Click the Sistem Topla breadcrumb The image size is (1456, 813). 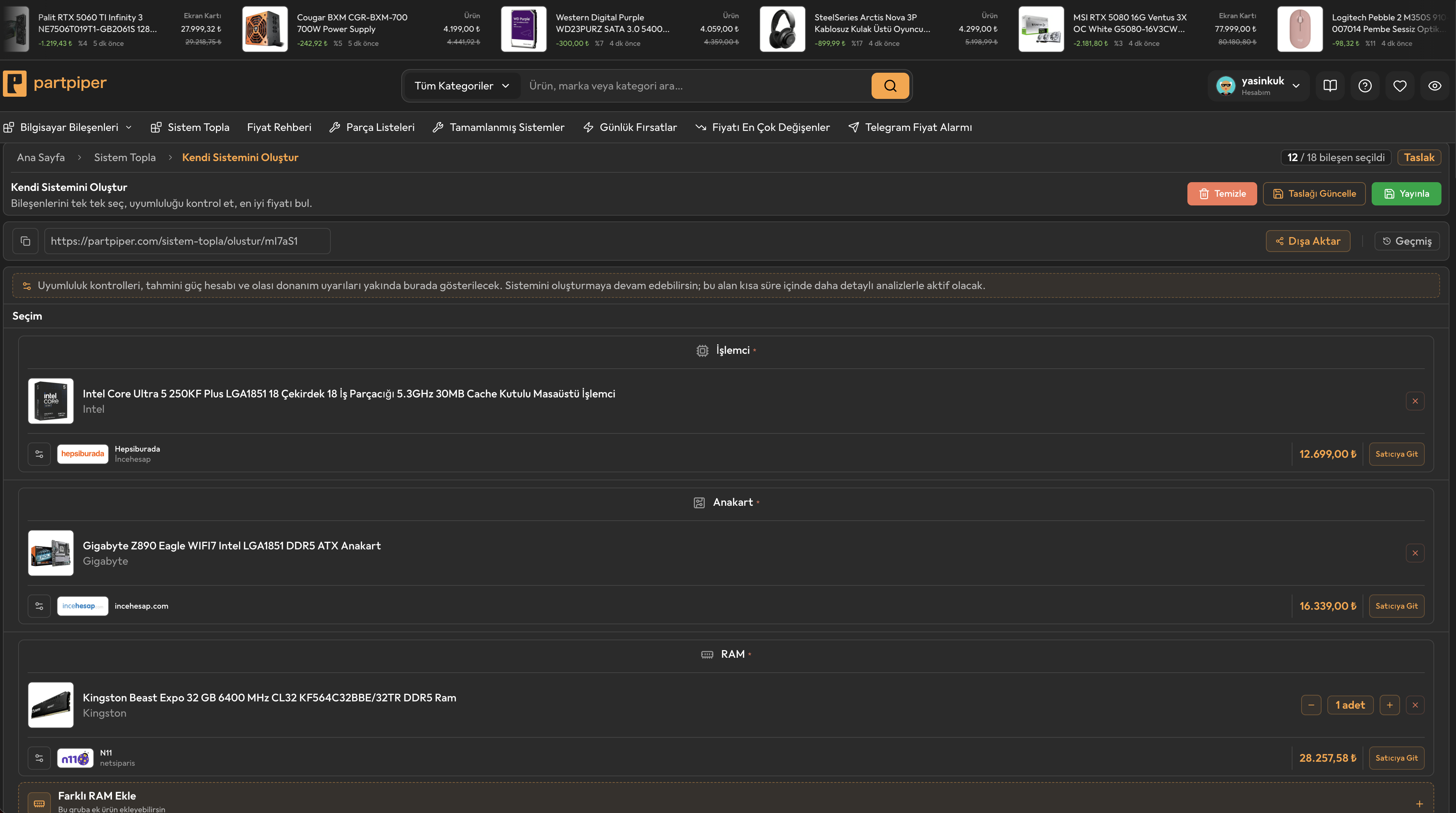(x=124, y=157)
